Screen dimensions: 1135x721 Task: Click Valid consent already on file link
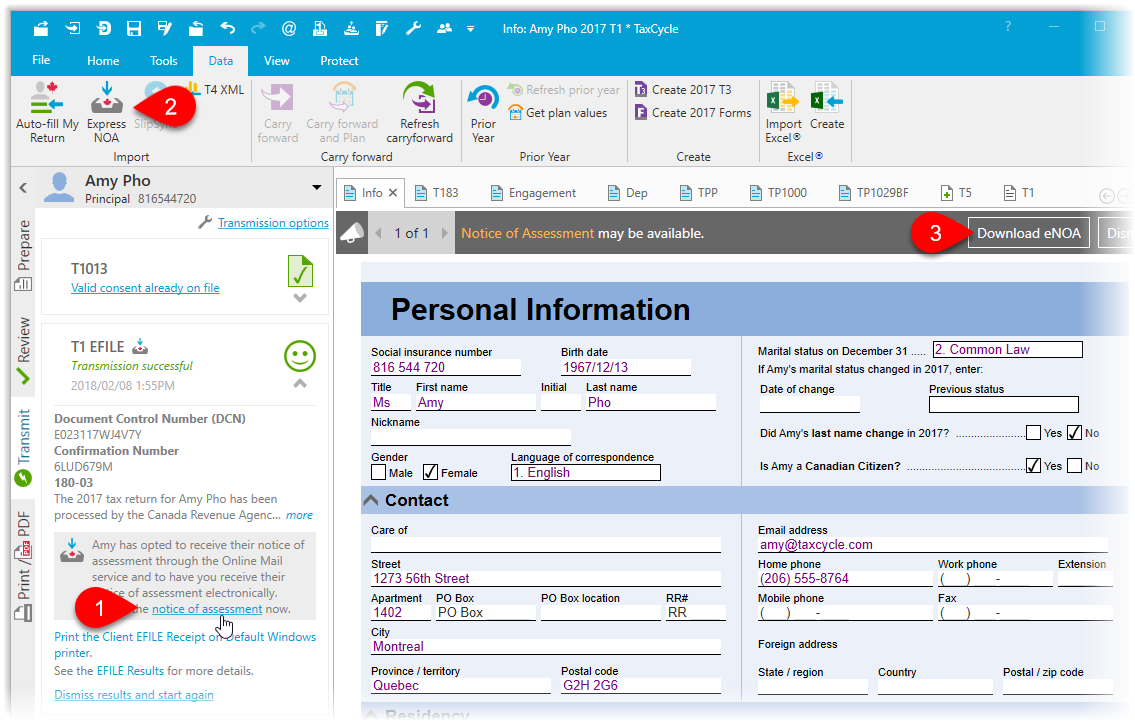click(145, 288)
